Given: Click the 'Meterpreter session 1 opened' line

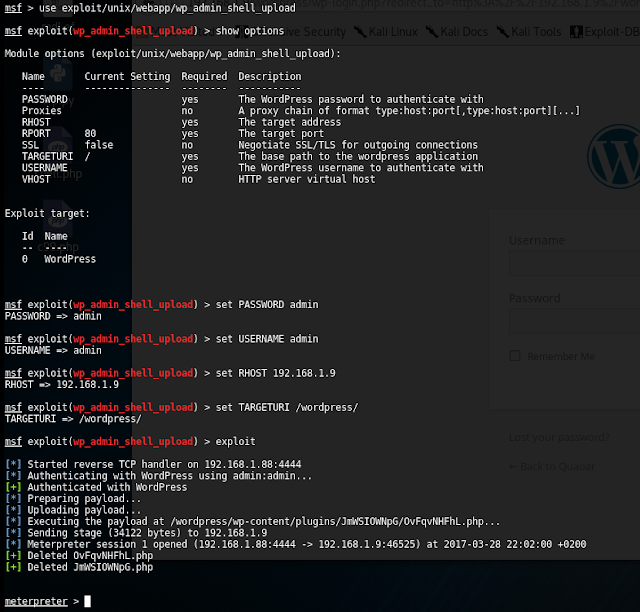Looking at the screenshot, I should point(296,544).
